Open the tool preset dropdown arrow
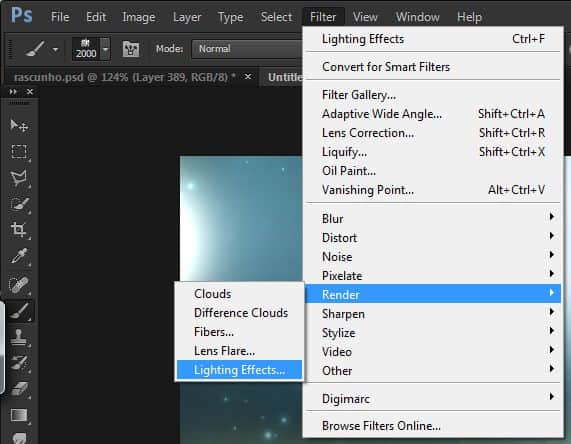The width and height of the screenshot is (571, 444). tap(55, 49)
